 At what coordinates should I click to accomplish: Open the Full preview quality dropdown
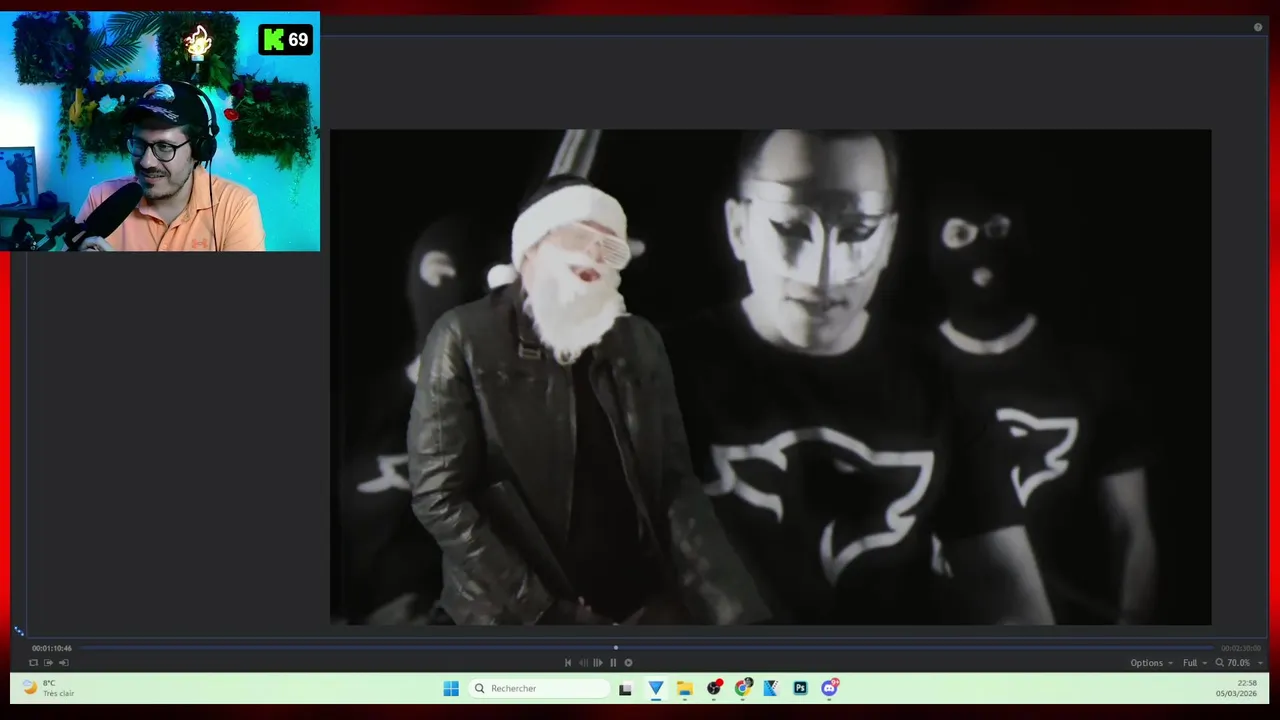pos(1195,662)
